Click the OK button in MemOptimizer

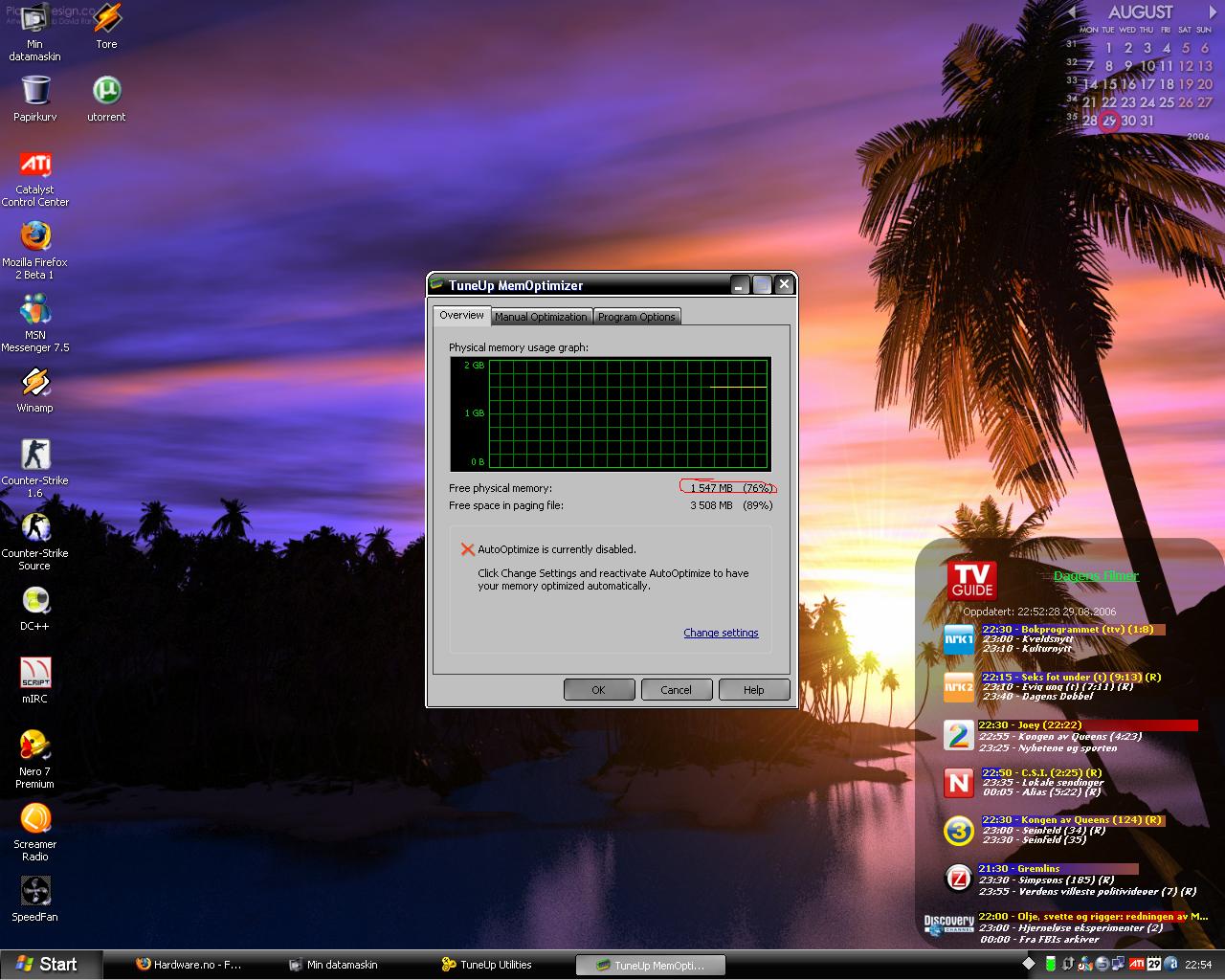coord(599,689)
